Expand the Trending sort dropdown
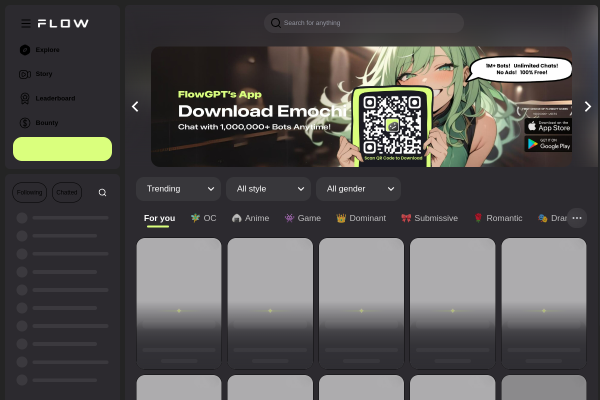 tap(179, 189)
